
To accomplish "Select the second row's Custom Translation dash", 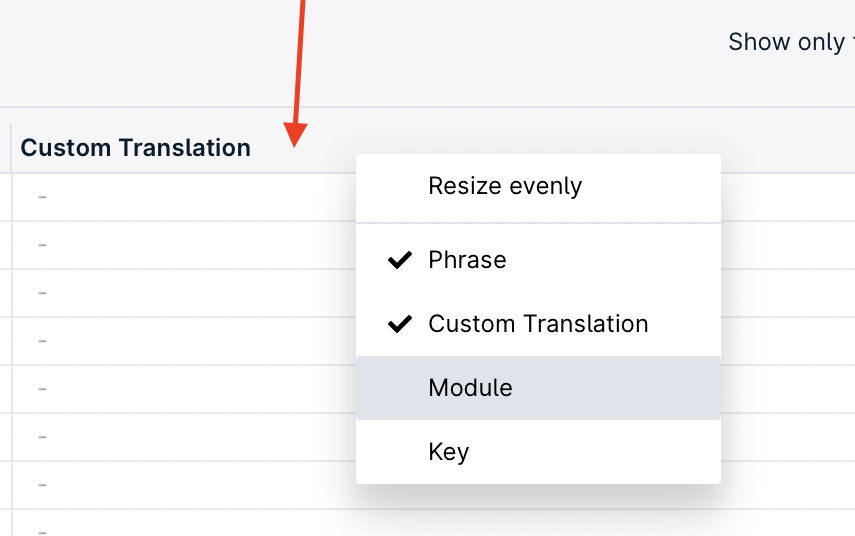I will coord(43,245).
